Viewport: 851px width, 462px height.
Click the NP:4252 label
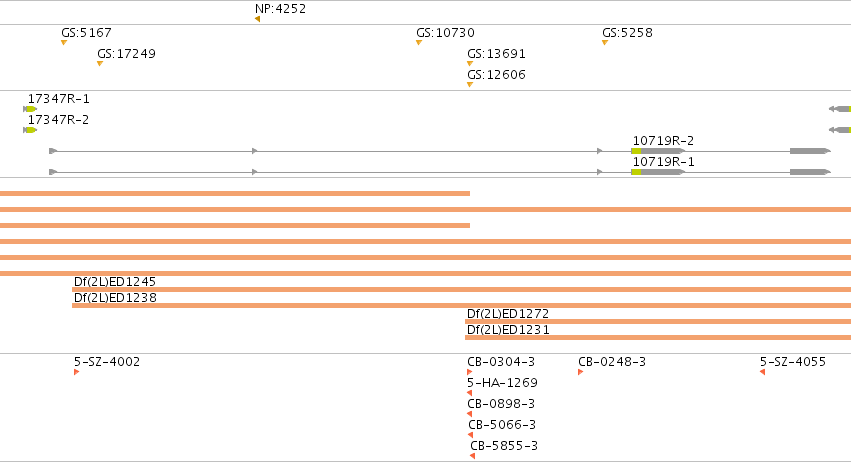click(281, 9)
